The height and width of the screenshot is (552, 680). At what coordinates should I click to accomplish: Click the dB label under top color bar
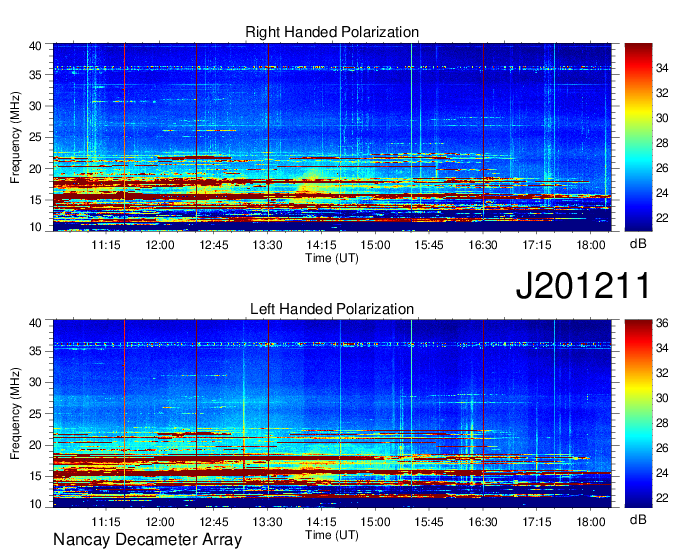pos(638,244)
